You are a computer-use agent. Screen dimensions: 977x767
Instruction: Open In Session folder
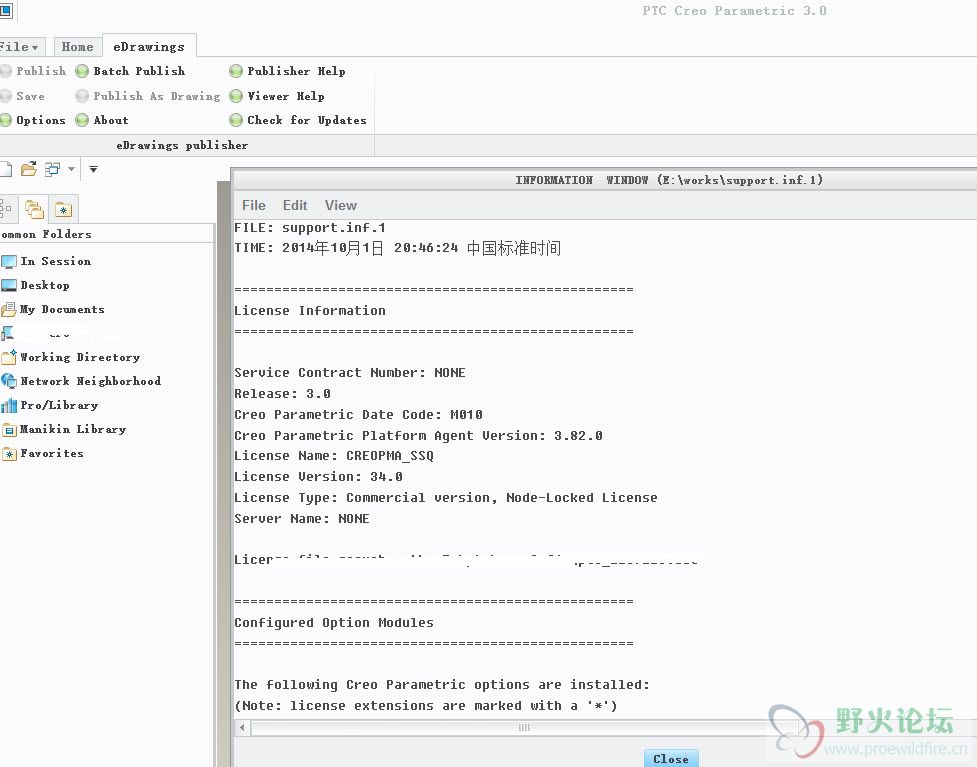(47, 261)
